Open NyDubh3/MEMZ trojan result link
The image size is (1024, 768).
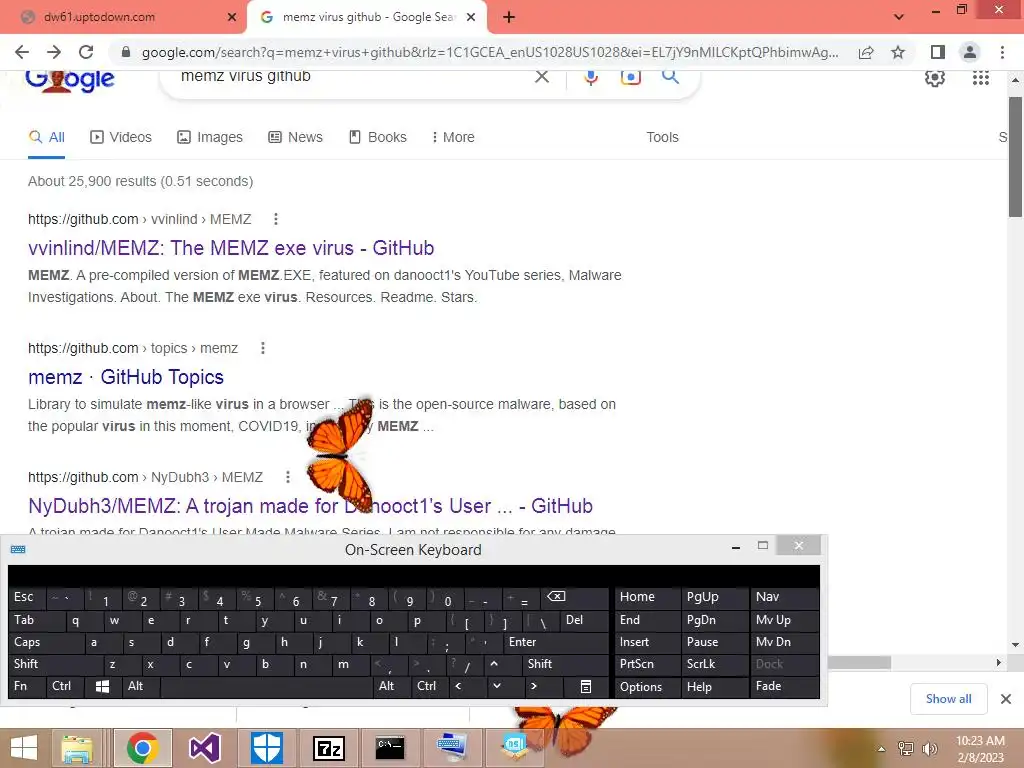[x=310, y=506]
